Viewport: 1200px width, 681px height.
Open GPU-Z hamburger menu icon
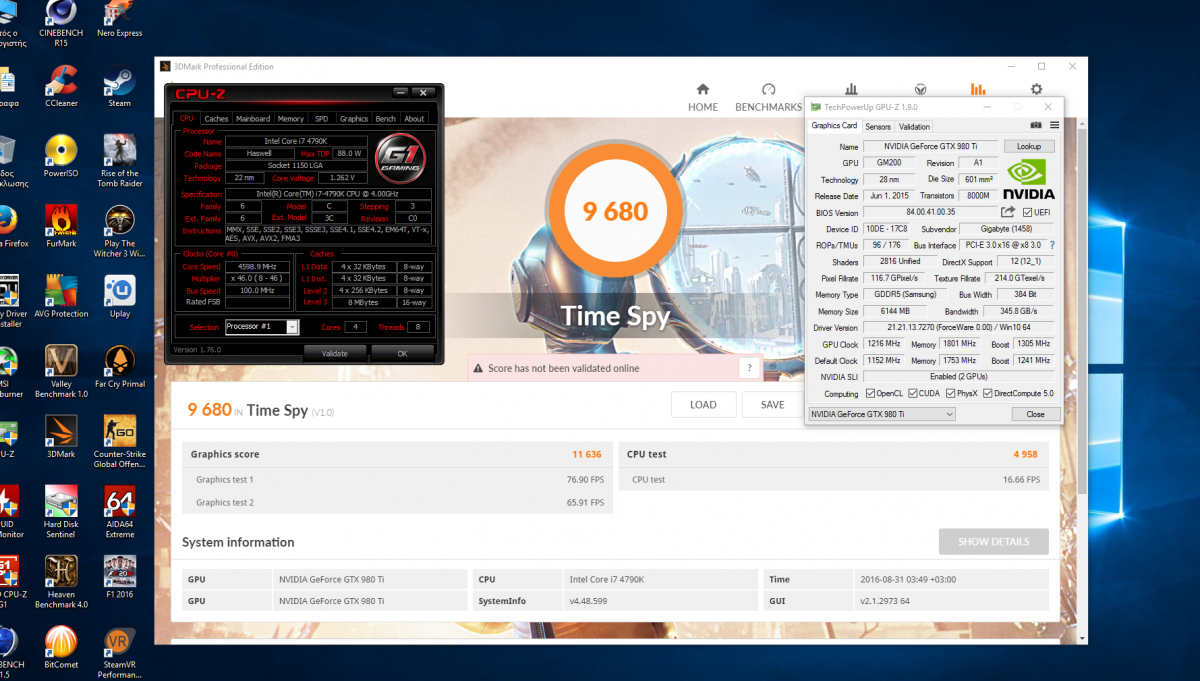(1052, 125)
